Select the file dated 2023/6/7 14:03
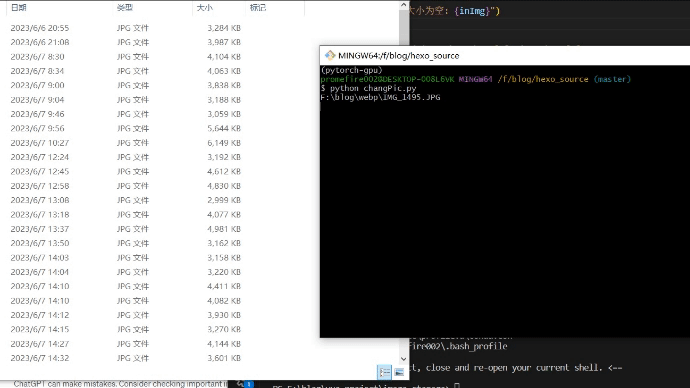 pos(40,258)
